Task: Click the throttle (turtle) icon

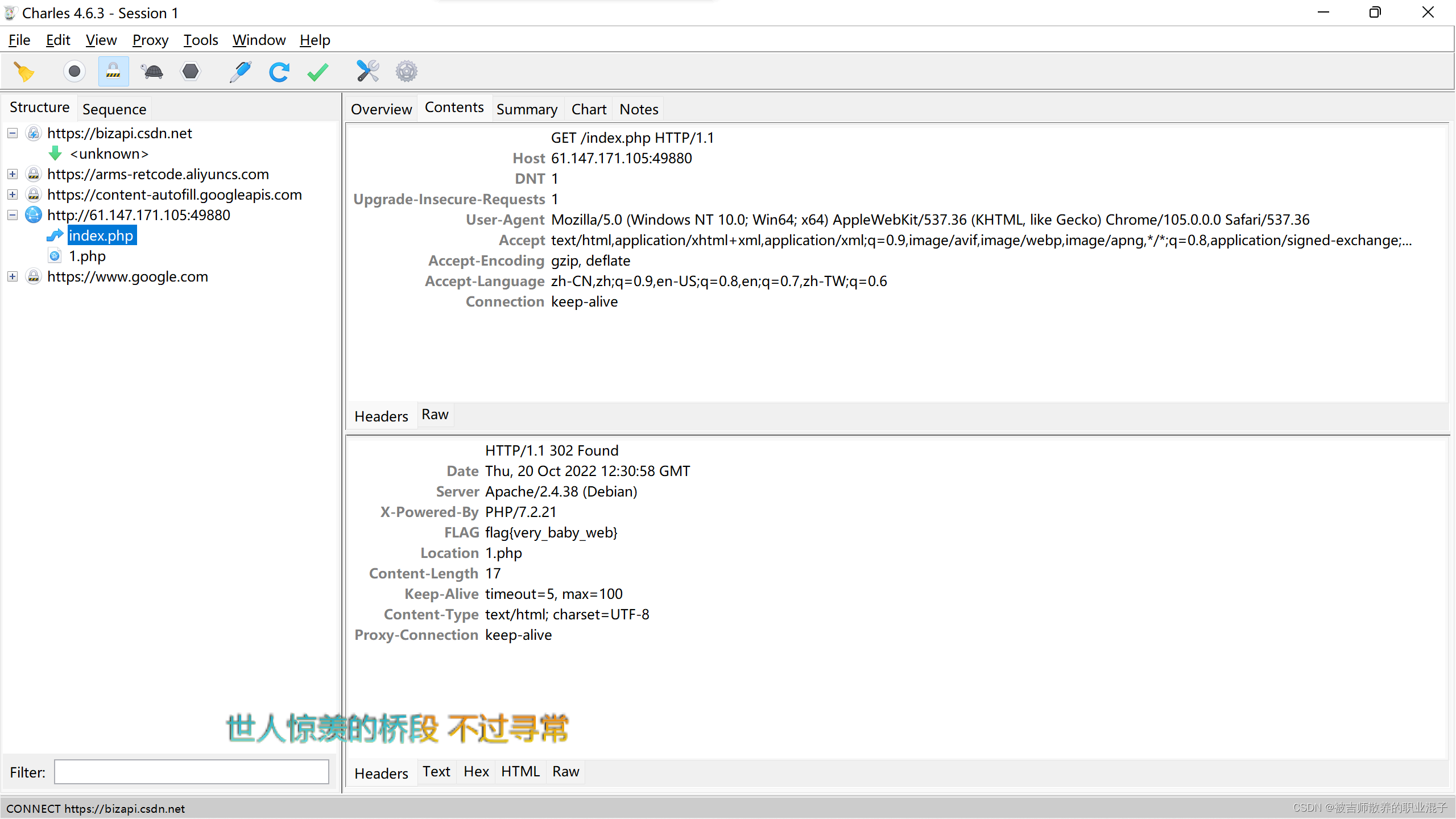Action: (152, 71)
